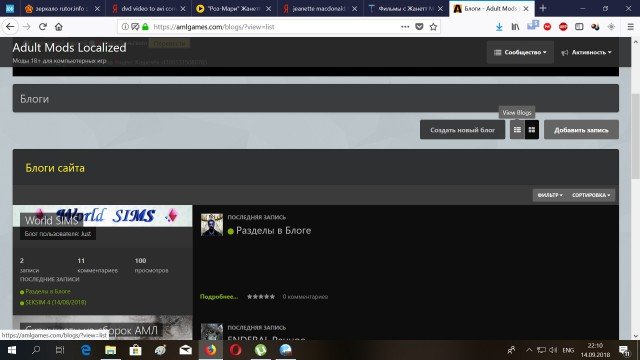Open the СОРТИРОВКА dropdown
Image resolution: width=640 pixels, height=360 pixels.
pyautogui.click(x=591, y=195)
